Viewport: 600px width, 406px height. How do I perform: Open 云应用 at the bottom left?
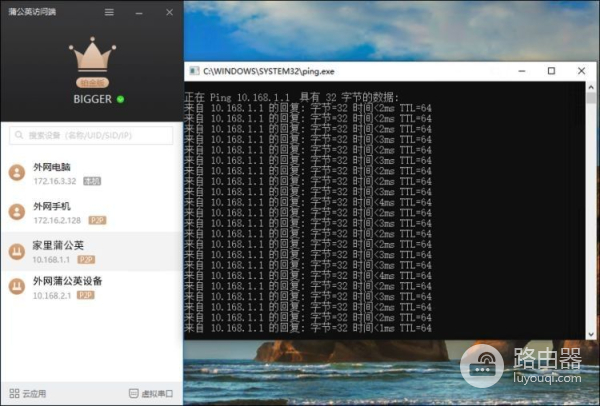(28, 393)
